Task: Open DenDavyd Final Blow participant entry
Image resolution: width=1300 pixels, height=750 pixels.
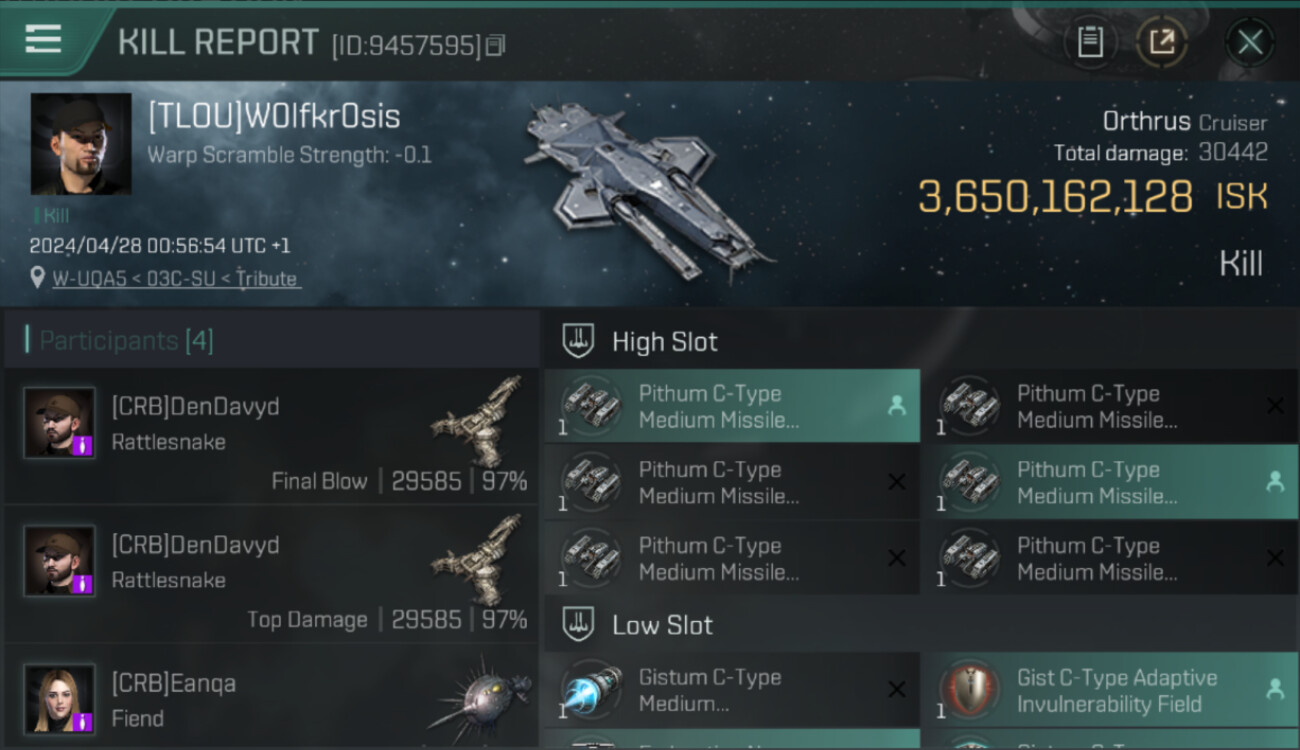Action: (271, 436)
